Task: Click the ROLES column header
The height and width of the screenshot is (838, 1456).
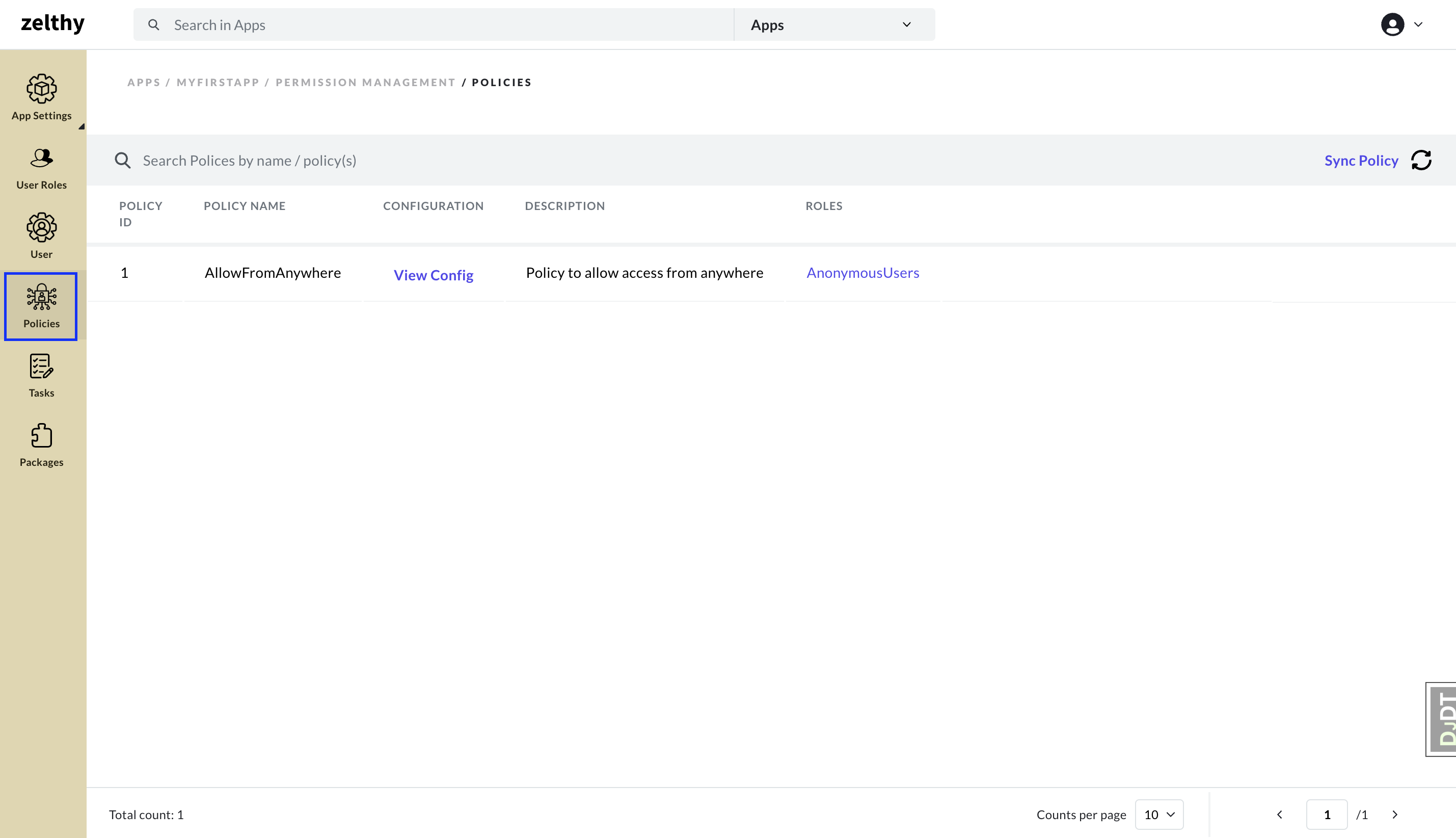Action: tap(823, 205)
